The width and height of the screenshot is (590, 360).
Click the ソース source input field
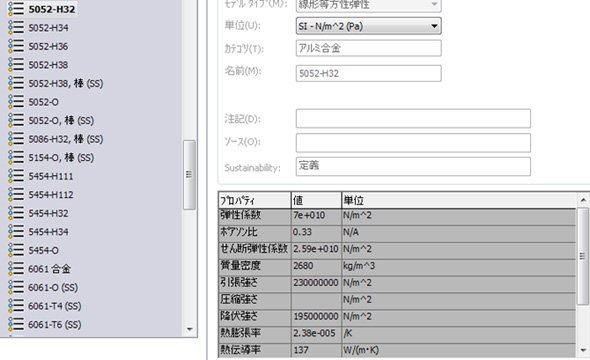(413, 143)
